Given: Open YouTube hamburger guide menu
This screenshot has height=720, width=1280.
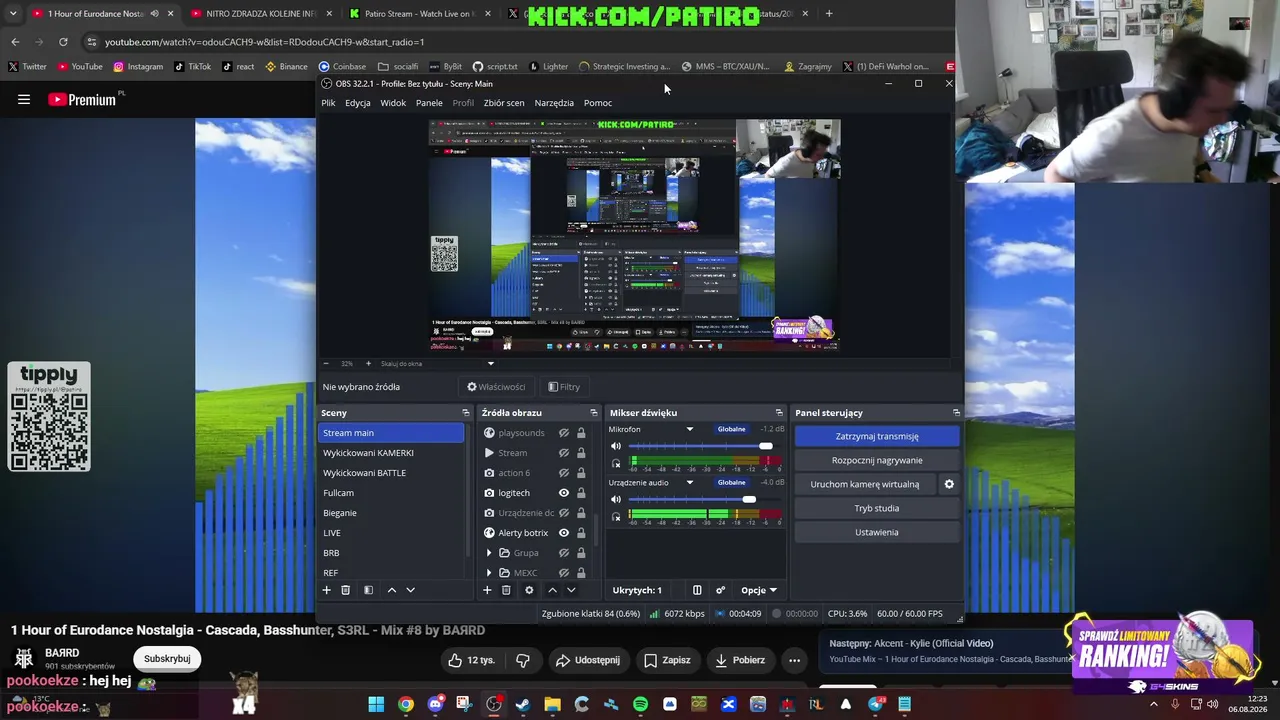Looking at the screenshot, I should pyautogui.click(x=24, y=99).
